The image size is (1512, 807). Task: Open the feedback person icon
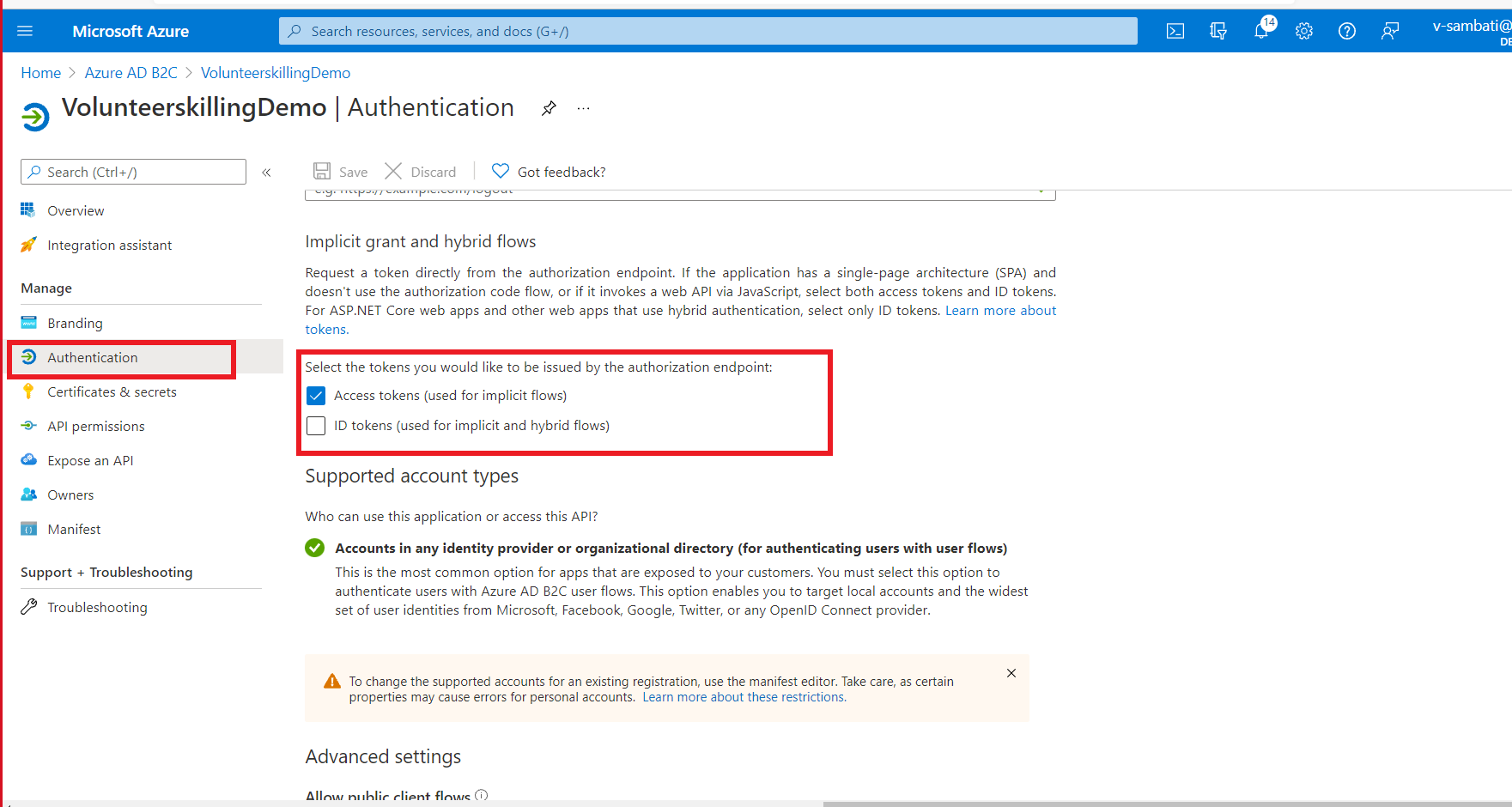[x=1390, y=31]
